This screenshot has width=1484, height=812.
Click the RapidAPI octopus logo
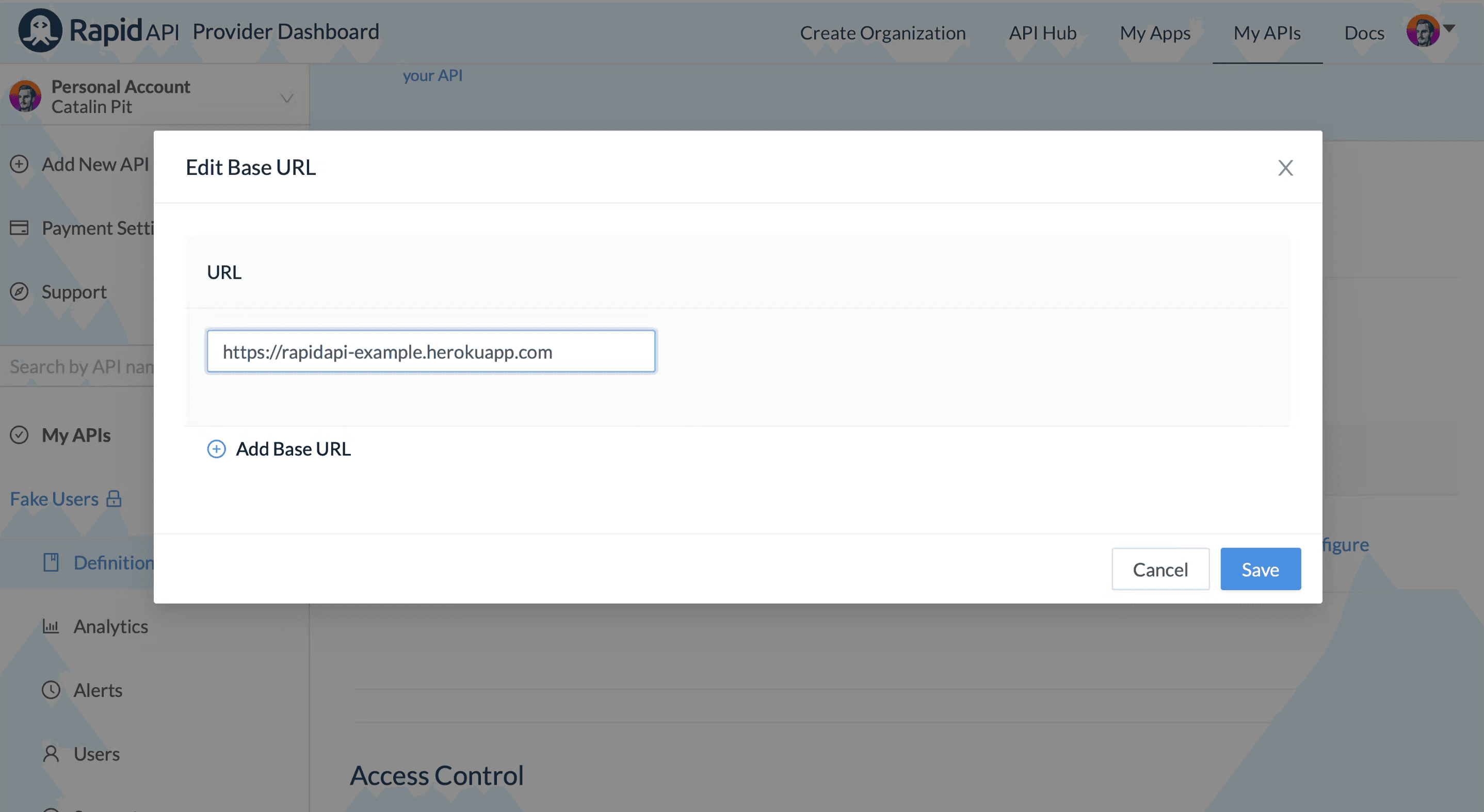tap(40, 30)
